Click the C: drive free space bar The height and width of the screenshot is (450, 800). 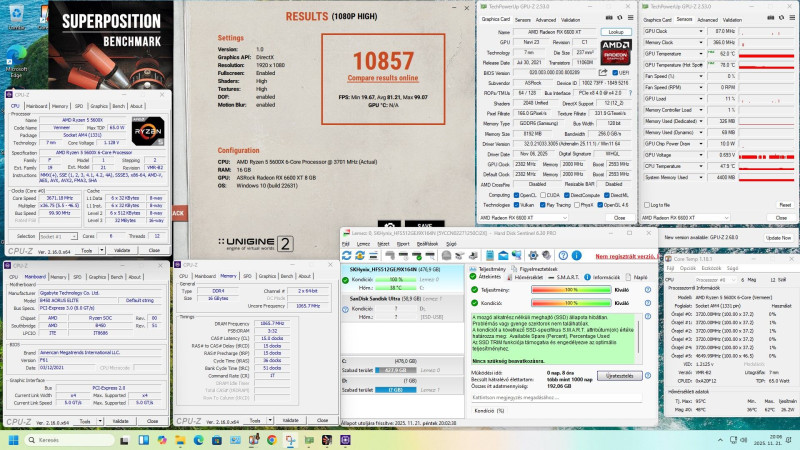395,370
